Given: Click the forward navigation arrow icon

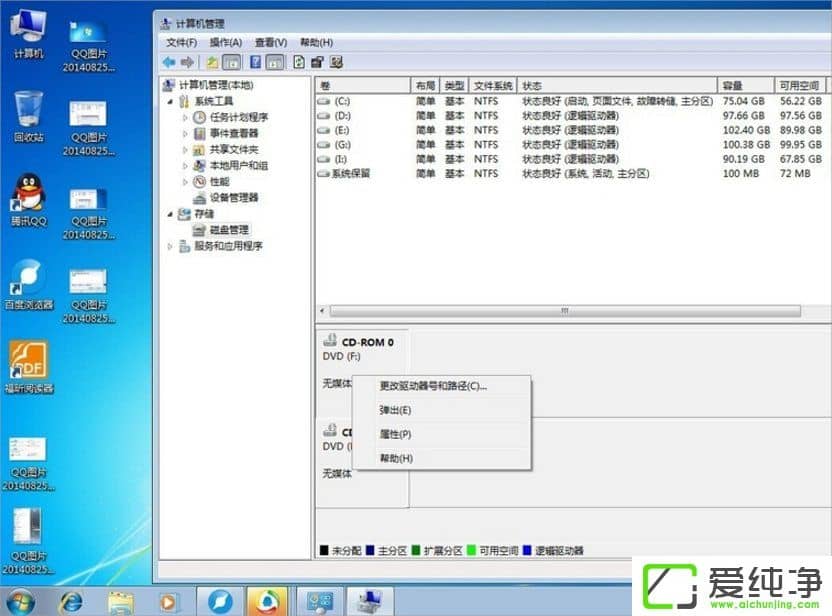Looking at the screenshot, I should tap(186, 62).
